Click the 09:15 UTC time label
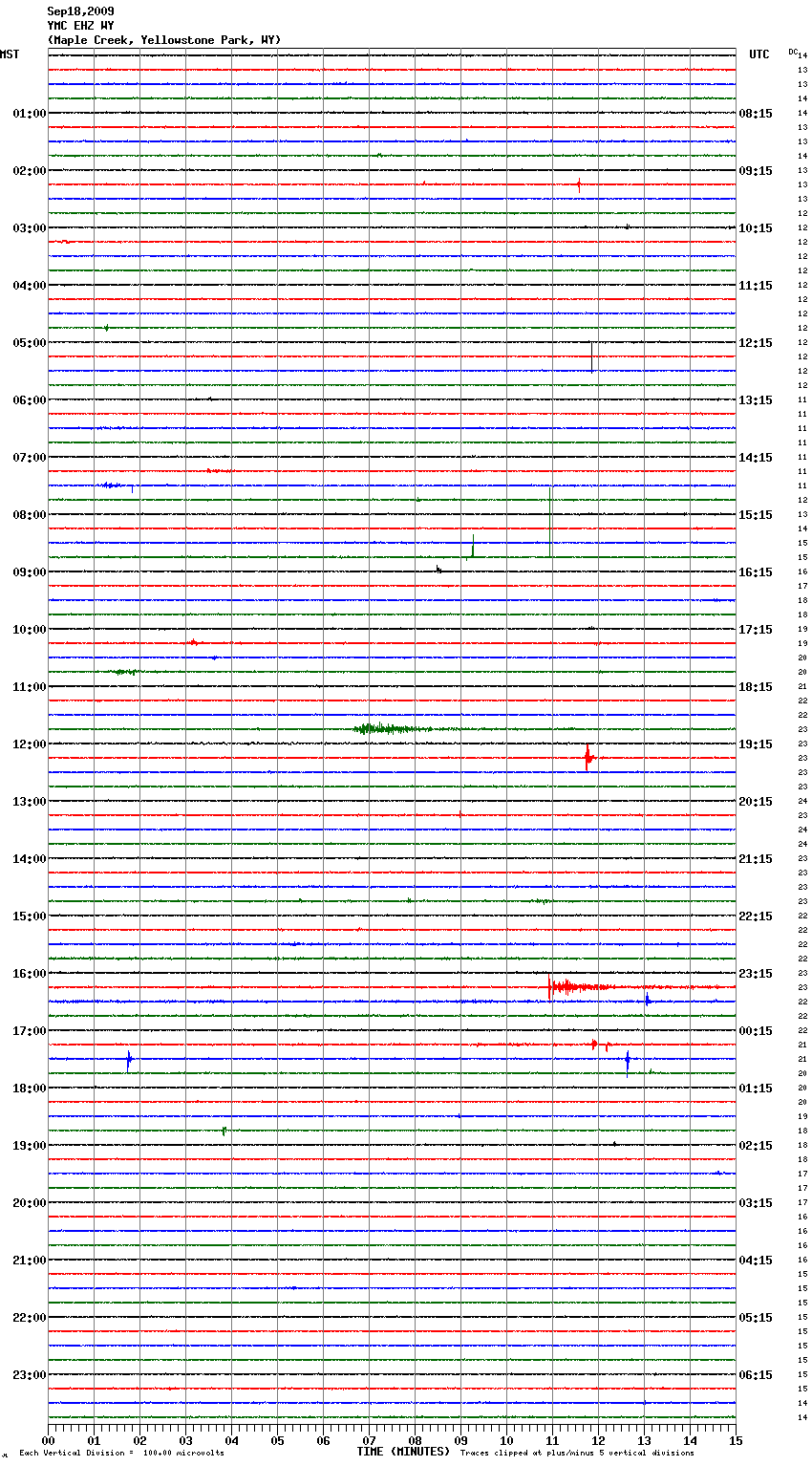The height and width of the screenshot is (1466, 812). click(x=756, y=171)
